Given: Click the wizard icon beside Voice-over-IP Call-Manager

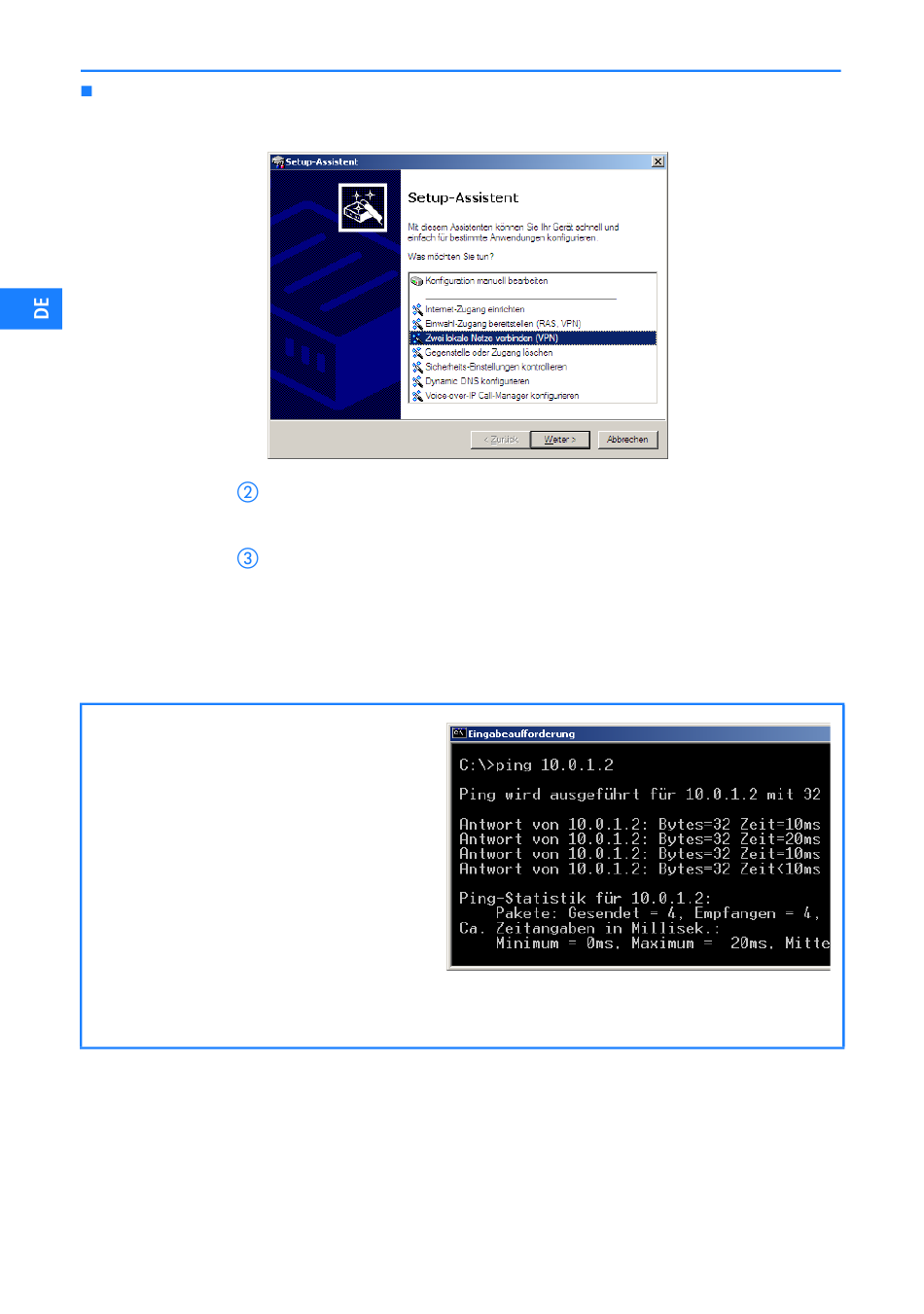Looking at the screenshot, I should pos(416,396).
